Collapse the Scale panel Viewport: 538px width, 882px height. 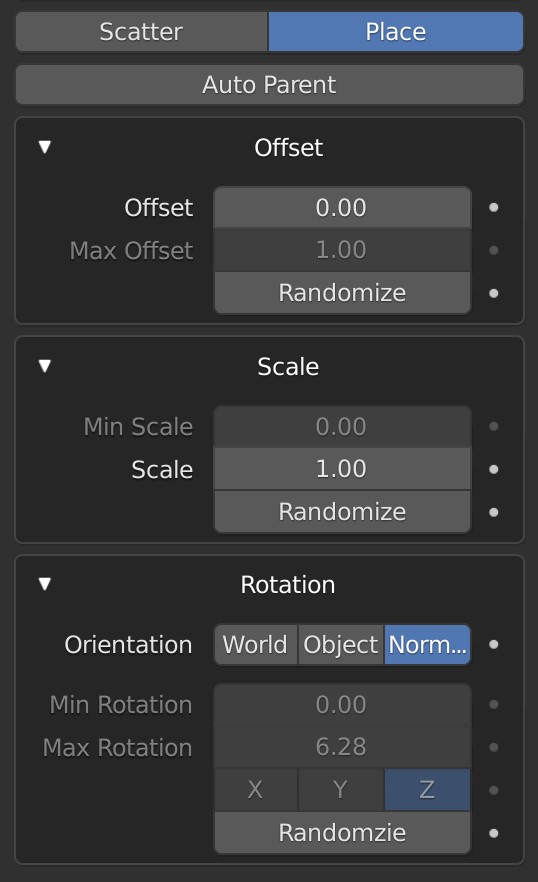point(45,366)
